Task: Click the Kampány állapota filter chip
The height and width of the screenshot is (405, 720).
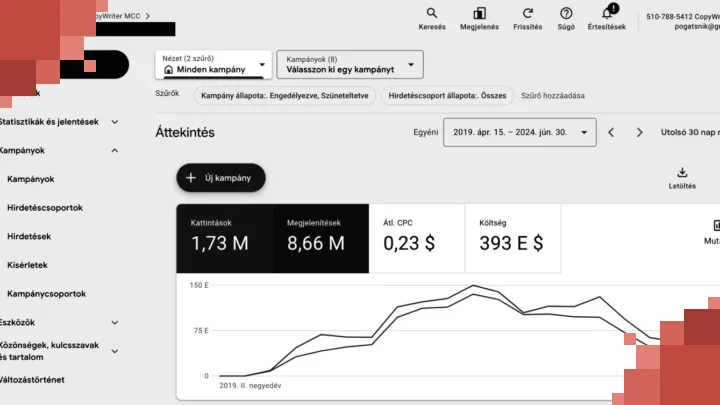Action: tap(285, 96)
